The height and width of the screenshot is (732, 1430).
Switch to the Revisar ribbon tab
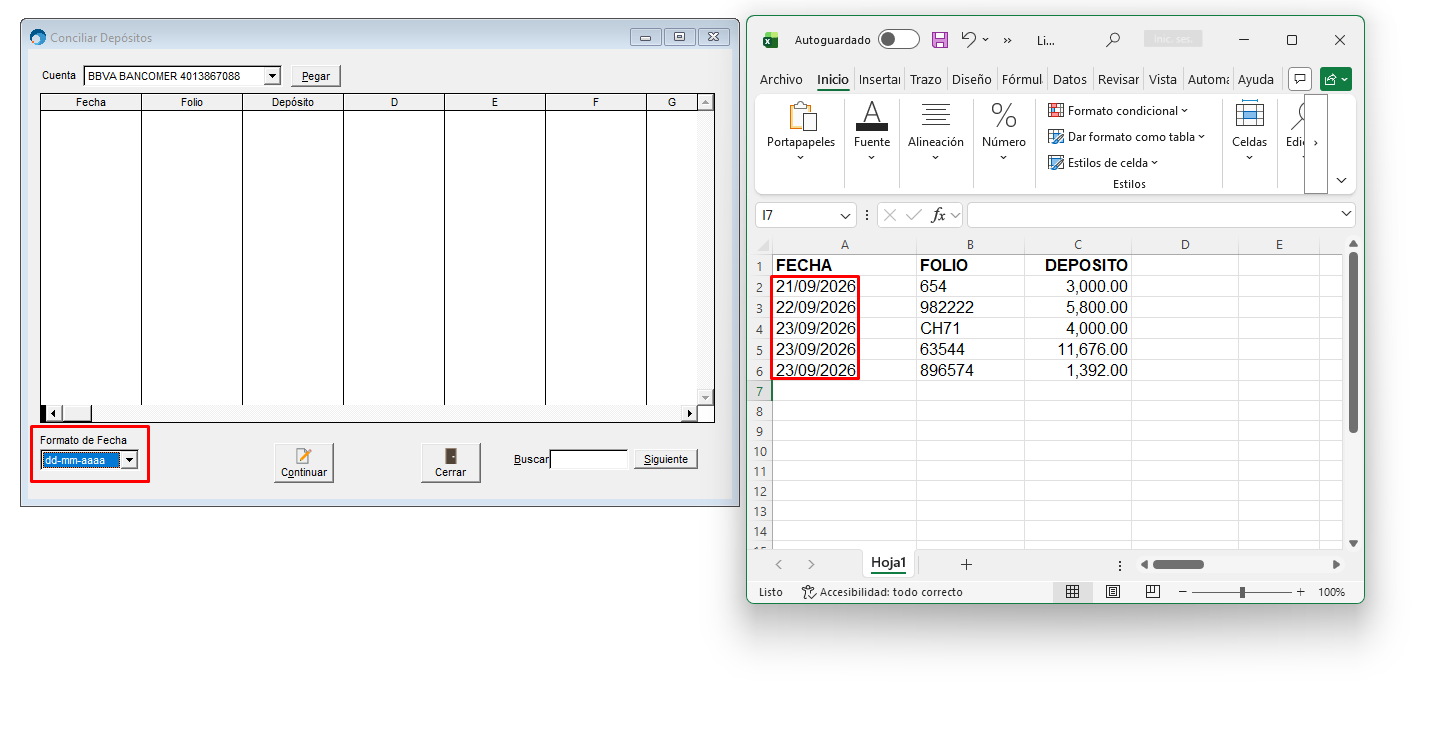click(x=1118, y=79)
